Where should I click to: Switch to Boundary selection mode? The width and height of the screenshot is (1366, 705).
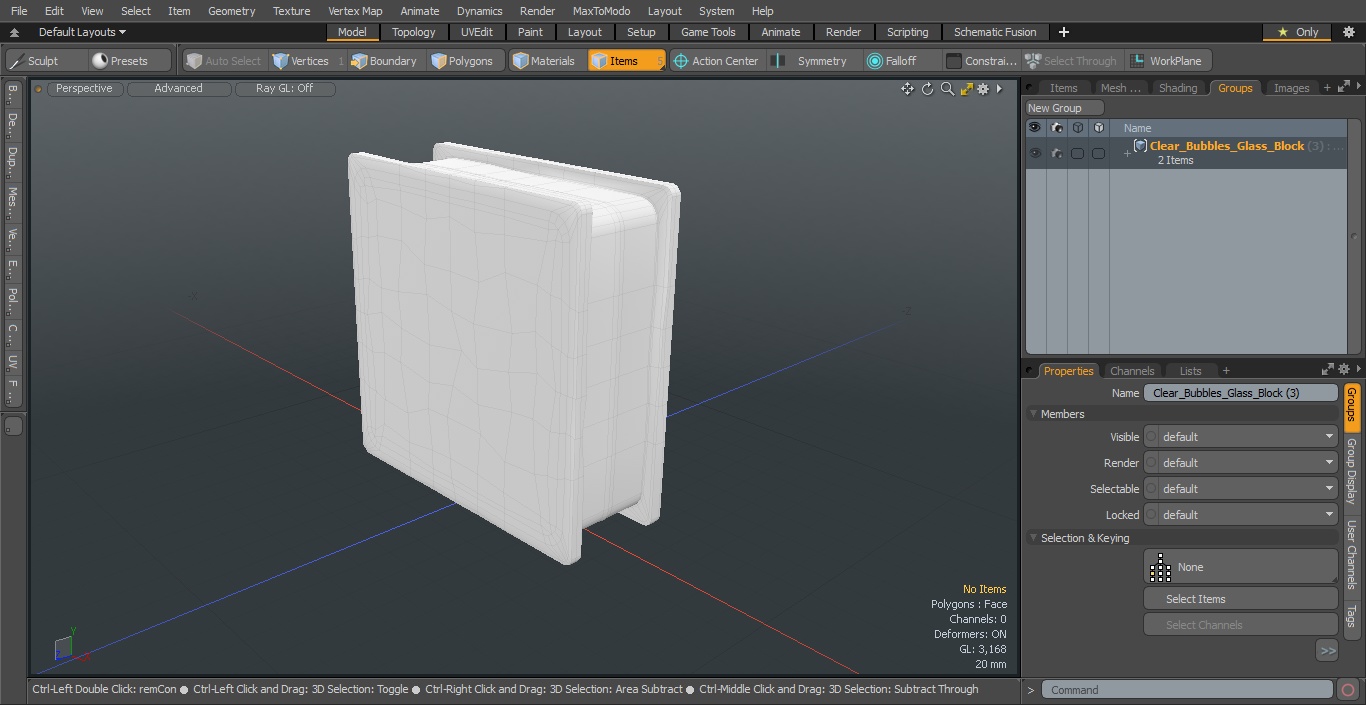(384, 61)
